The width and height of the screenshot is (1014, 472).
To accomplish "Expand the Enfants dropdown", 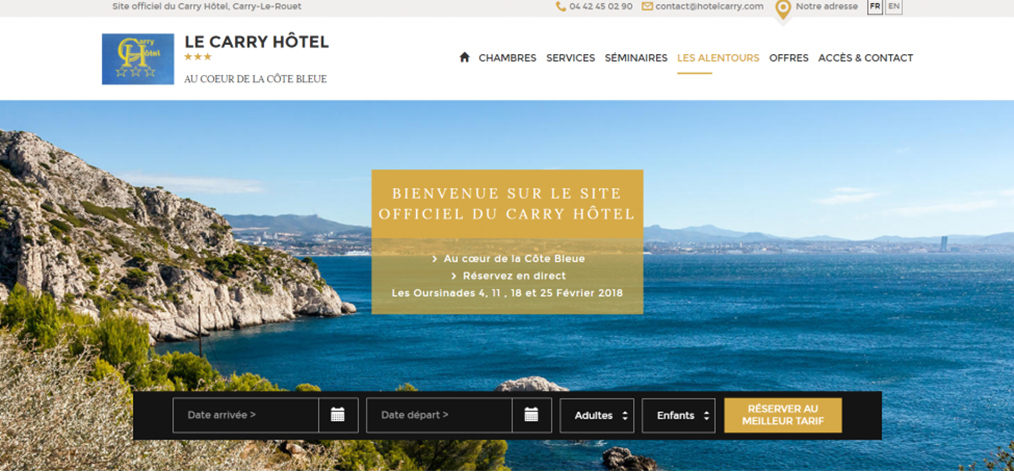I will click(x=678, y=416).
